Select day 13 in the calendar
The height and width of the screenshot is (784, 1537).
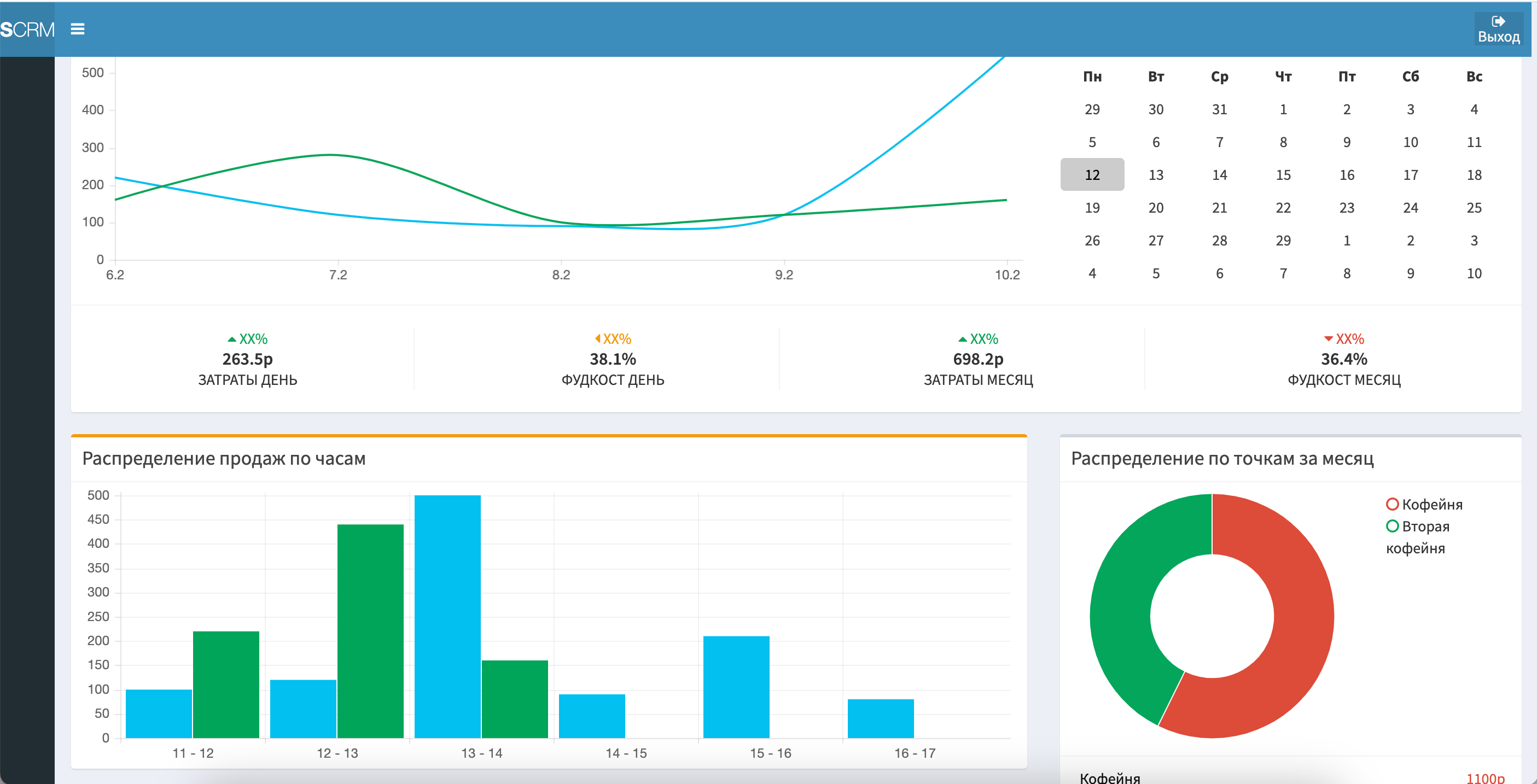click(1156, 175)
